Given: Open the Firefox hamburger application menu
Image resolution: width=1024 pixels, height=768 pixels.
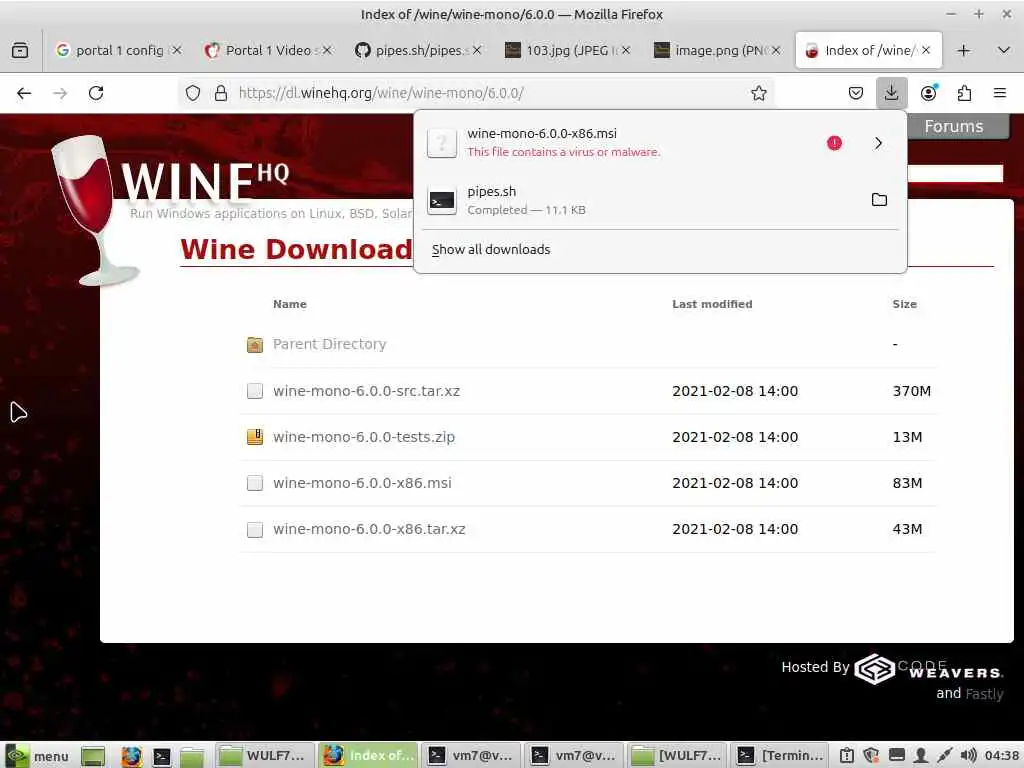Looking at the screenshot, I should (x=1000, y=93).
